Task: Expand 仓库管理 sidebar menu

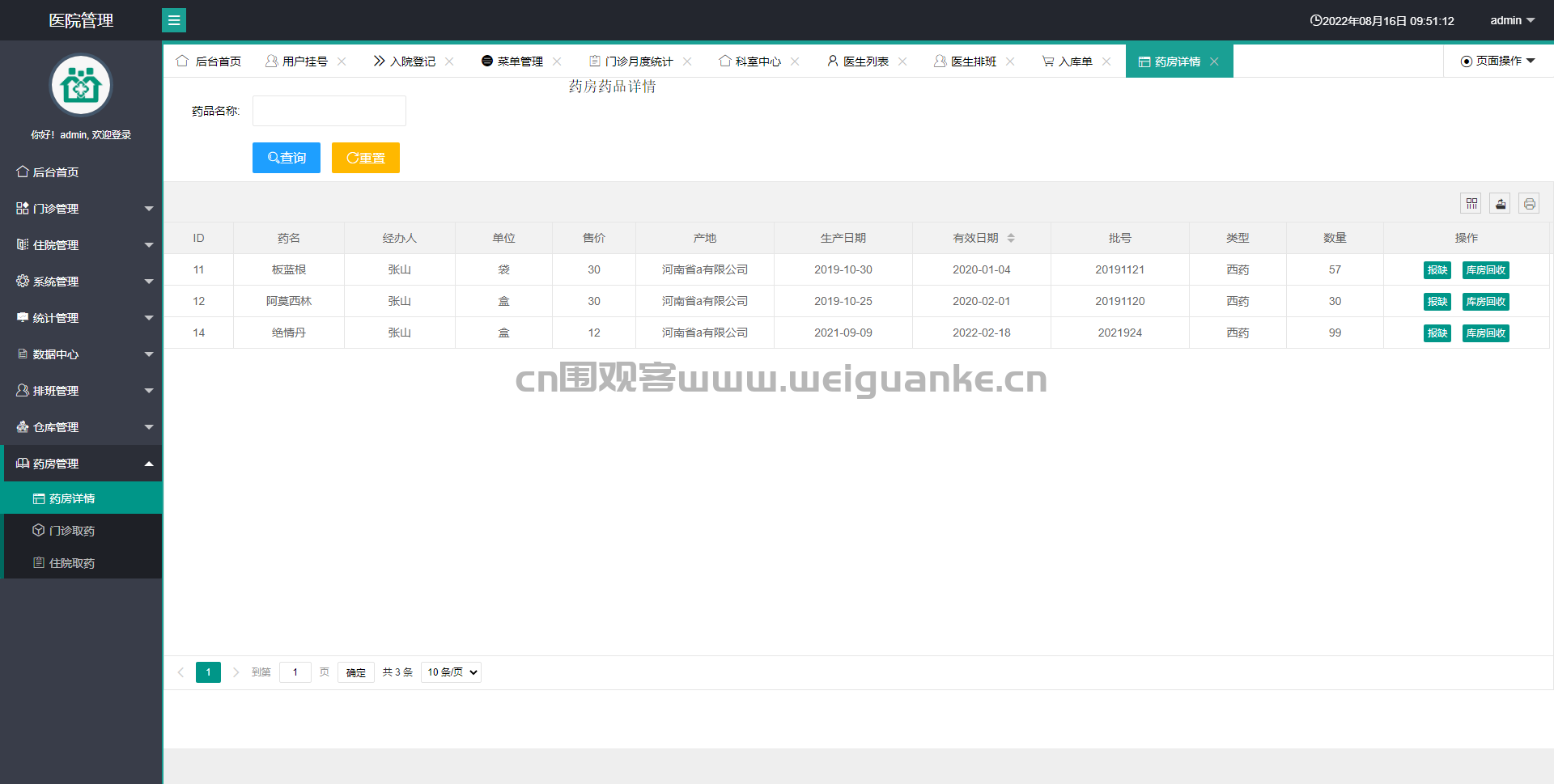Action: coord(81,426)
